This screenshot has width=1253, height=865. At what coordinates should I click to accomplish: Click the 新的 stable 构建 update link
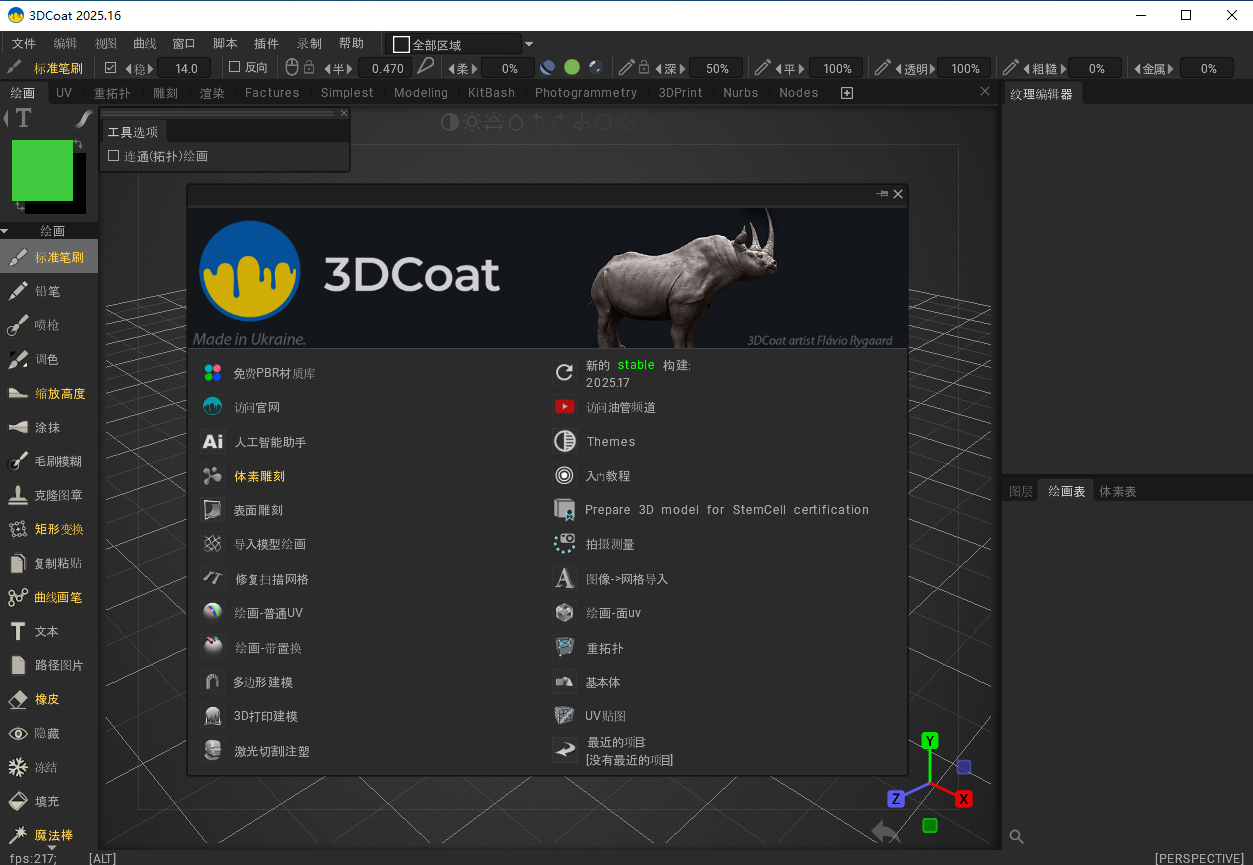click(x=637, y=373)
